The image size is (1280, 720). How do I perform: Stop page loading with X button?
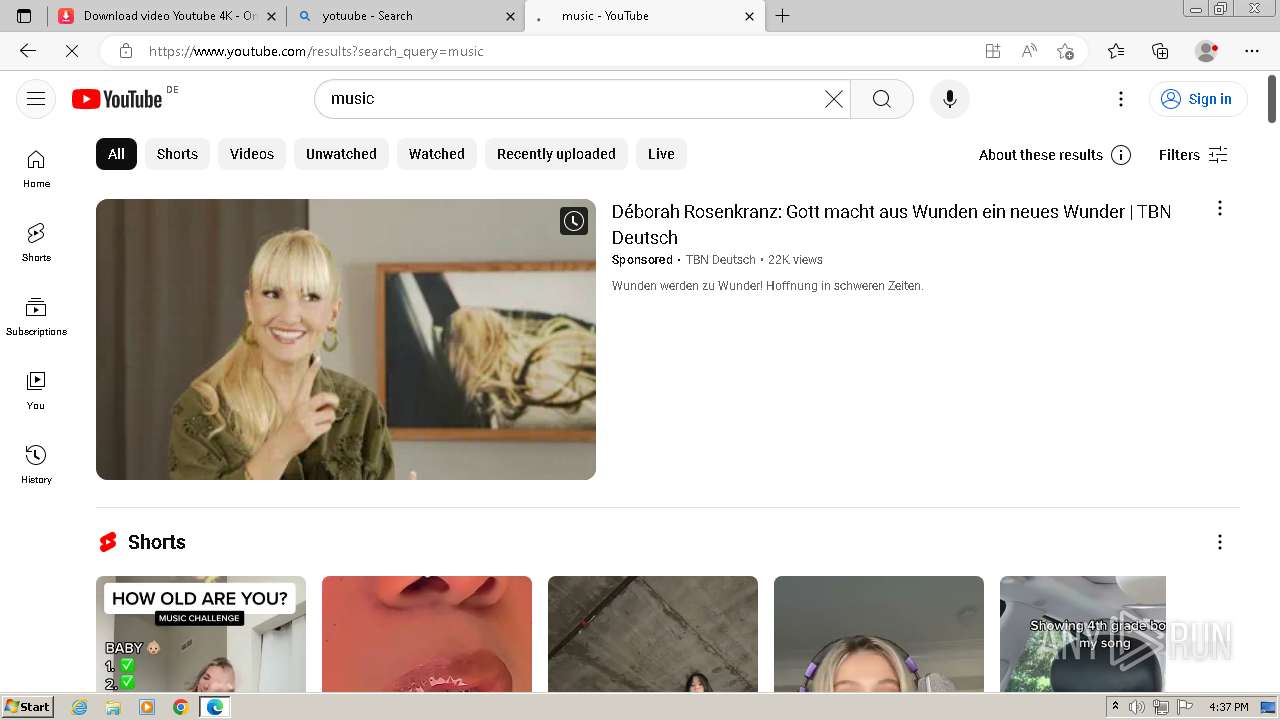(72, 51)
